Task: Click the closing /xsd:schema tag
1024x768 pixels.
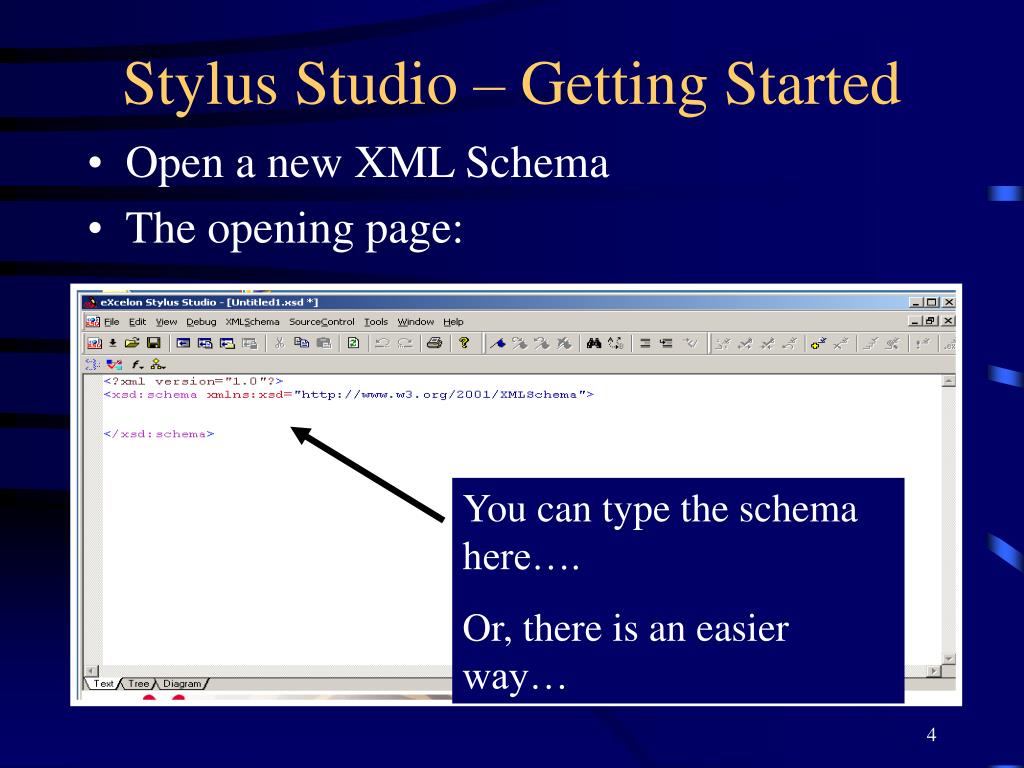Action: tap(159, 434)
